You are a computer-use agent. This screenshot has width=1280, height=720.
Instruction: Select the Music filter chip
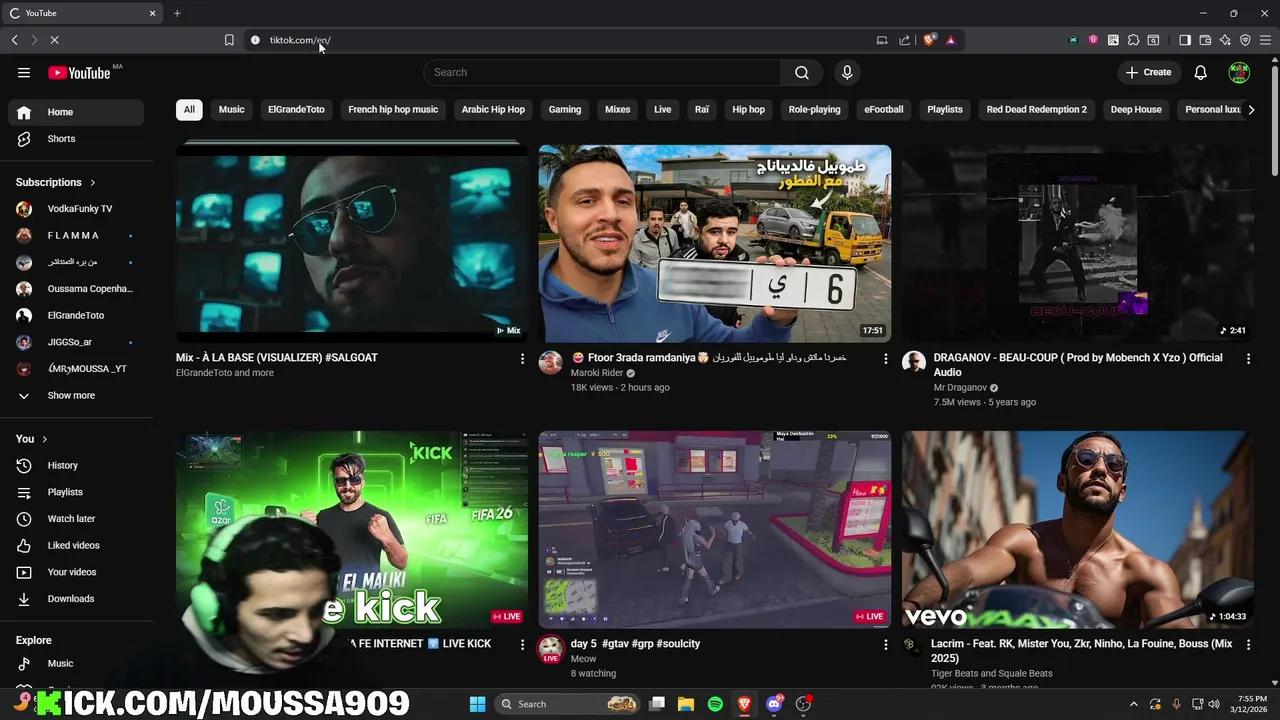[x=232, y=110]
